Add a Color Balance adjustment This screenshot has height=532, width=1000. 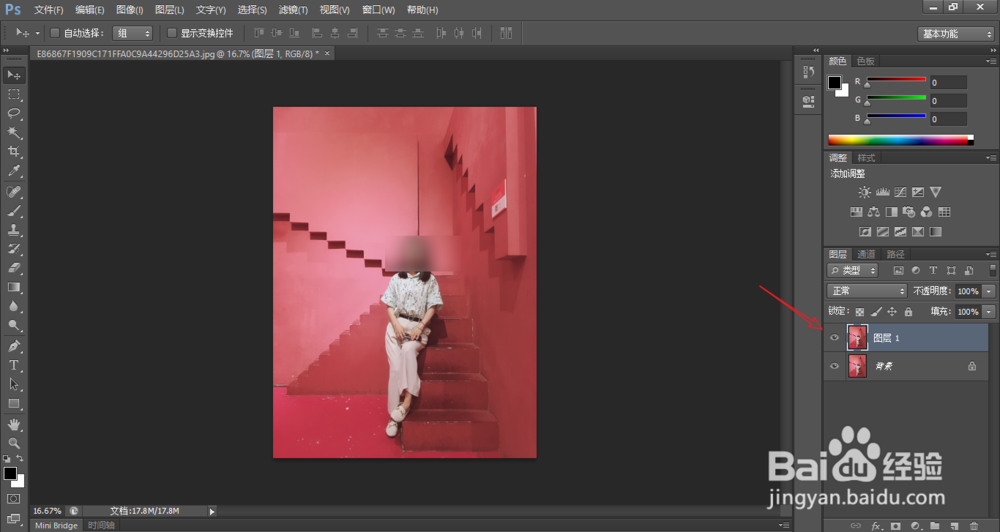tap(874, 212)
